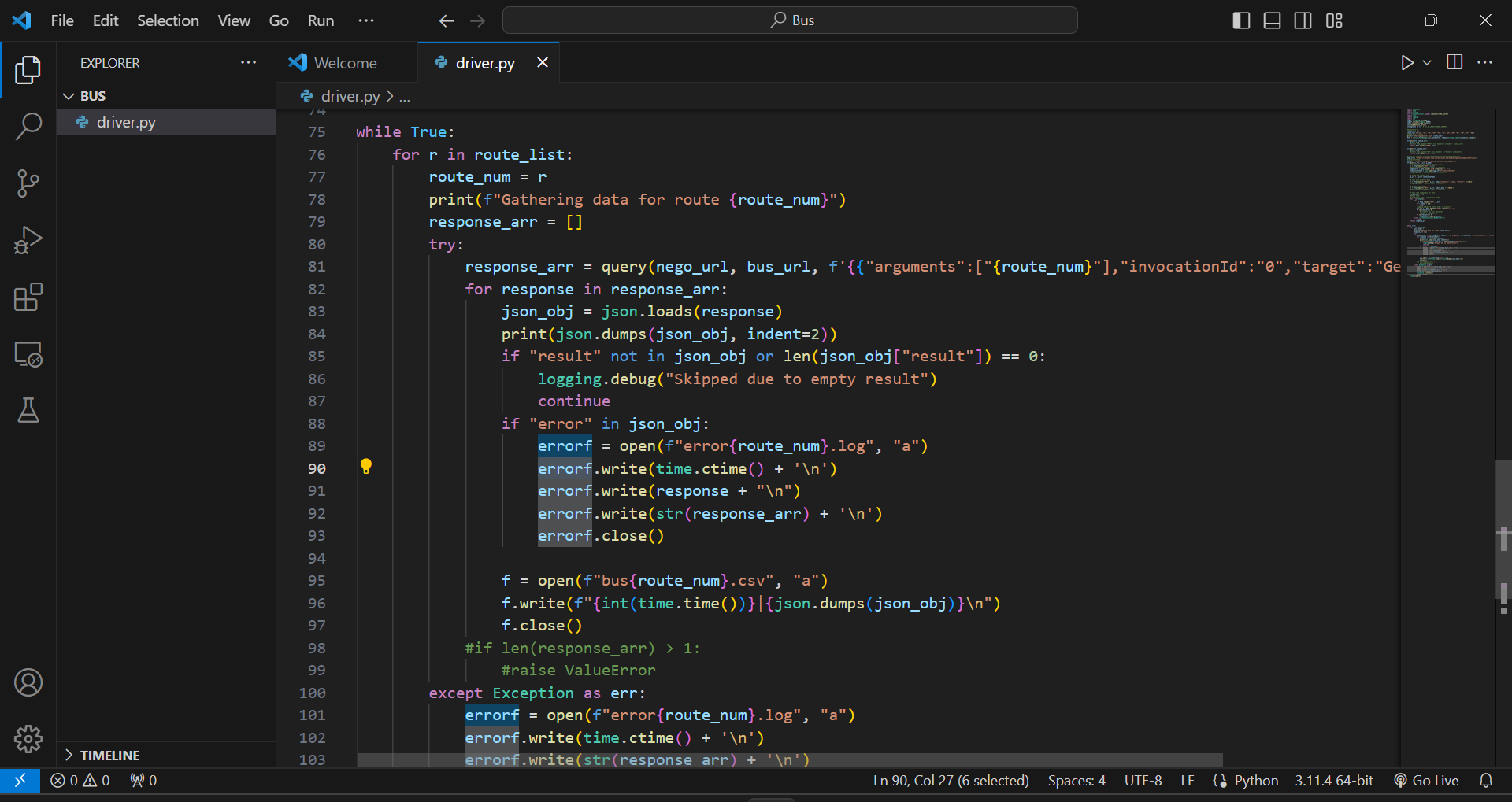Screen dimensions: 1512x802
Task: Close the driver.py tab
Action: (543, 62)
